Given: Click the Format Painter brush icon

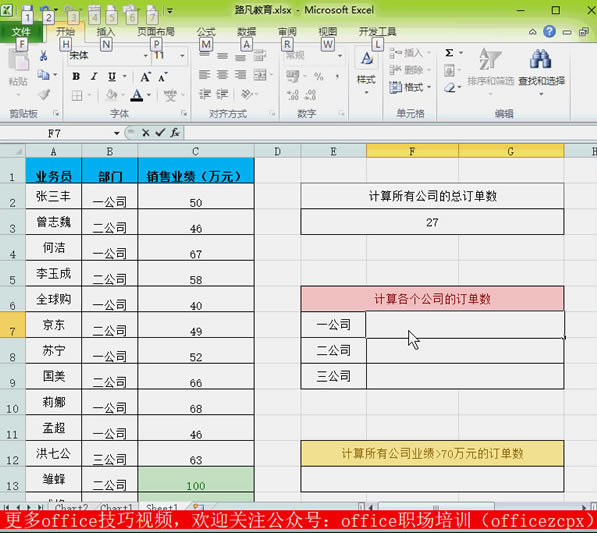Looking at the screenshot, I should click(44, 94).
